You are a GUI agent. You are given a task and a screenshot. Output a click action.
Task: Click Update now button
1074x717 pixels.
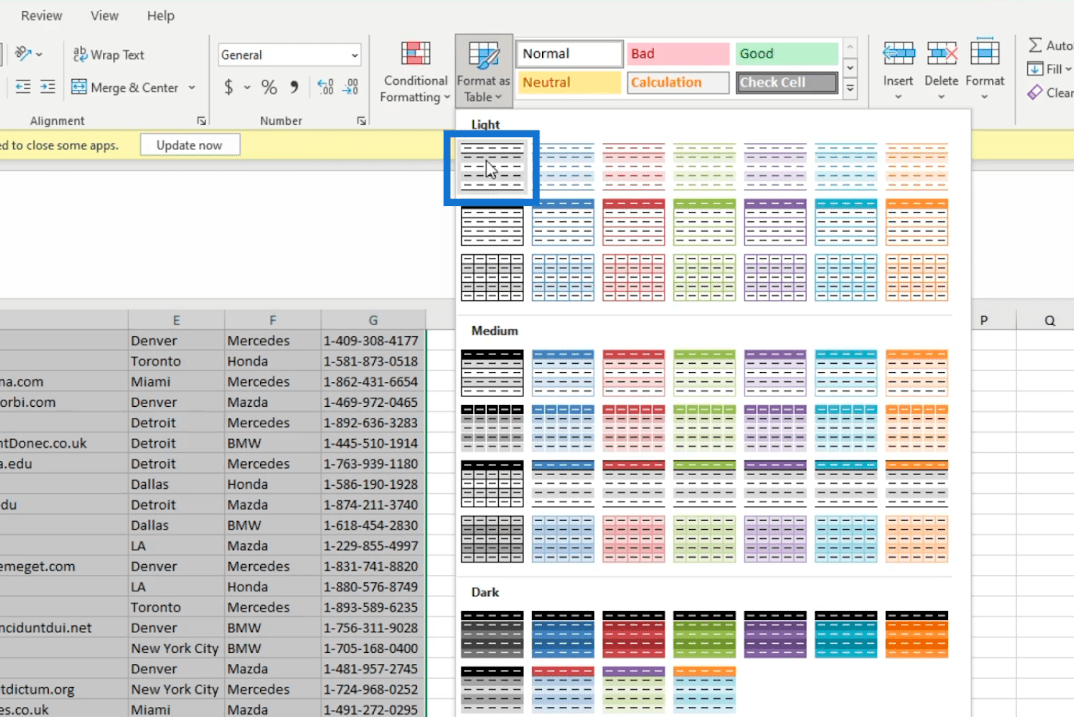pos(190,145)
